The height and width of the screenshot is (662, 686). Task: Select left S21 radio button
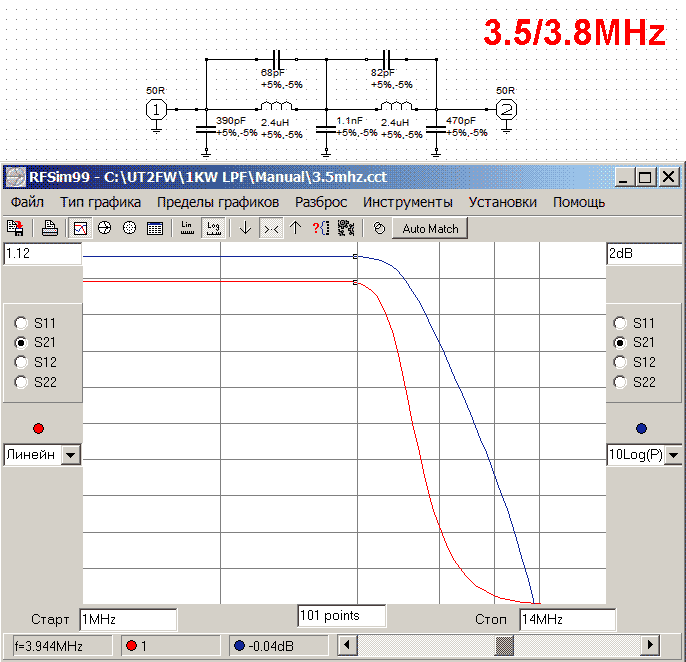21,343
